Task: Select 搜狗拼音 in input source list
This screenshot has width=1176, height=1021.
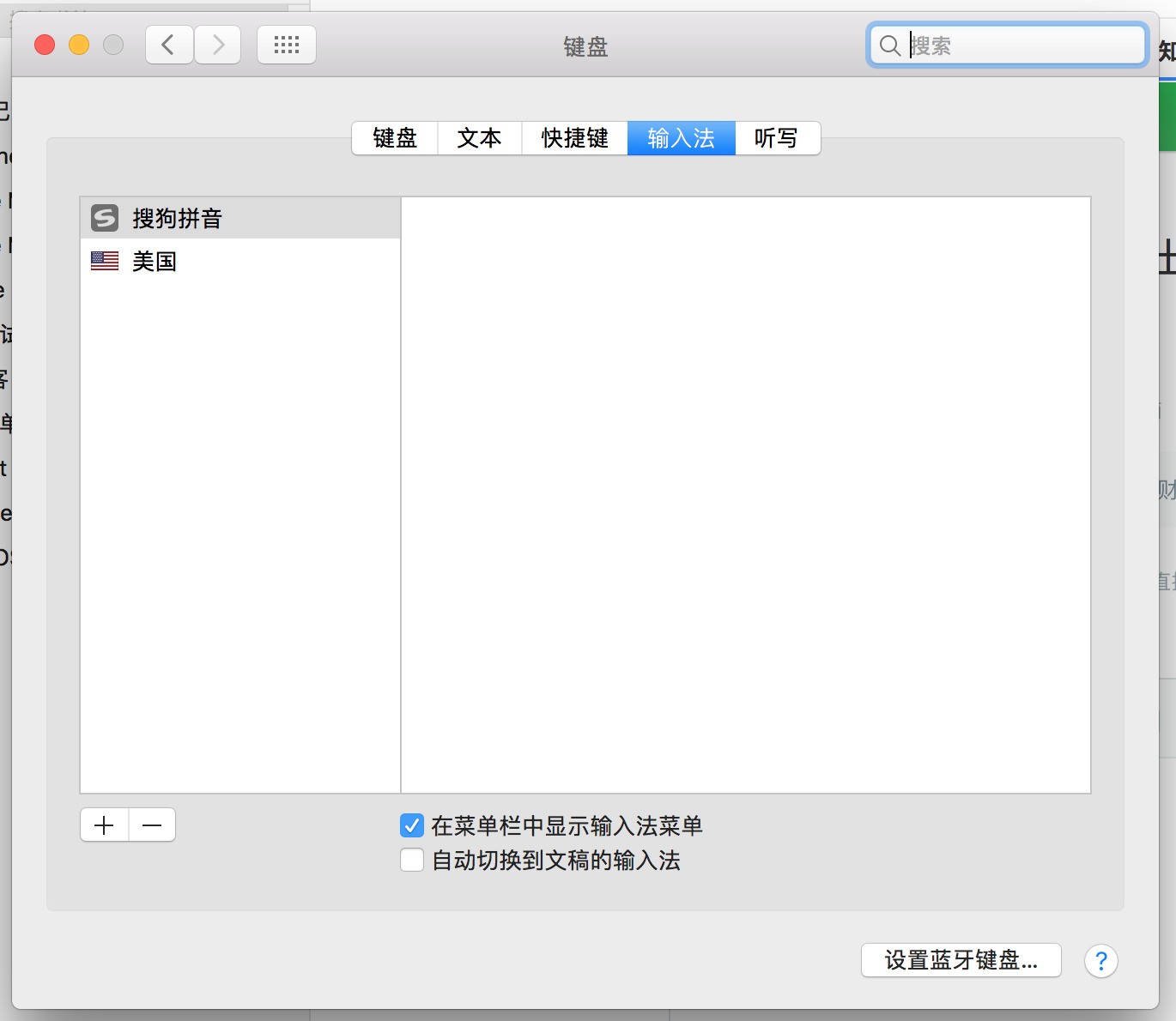Action: 240,218
